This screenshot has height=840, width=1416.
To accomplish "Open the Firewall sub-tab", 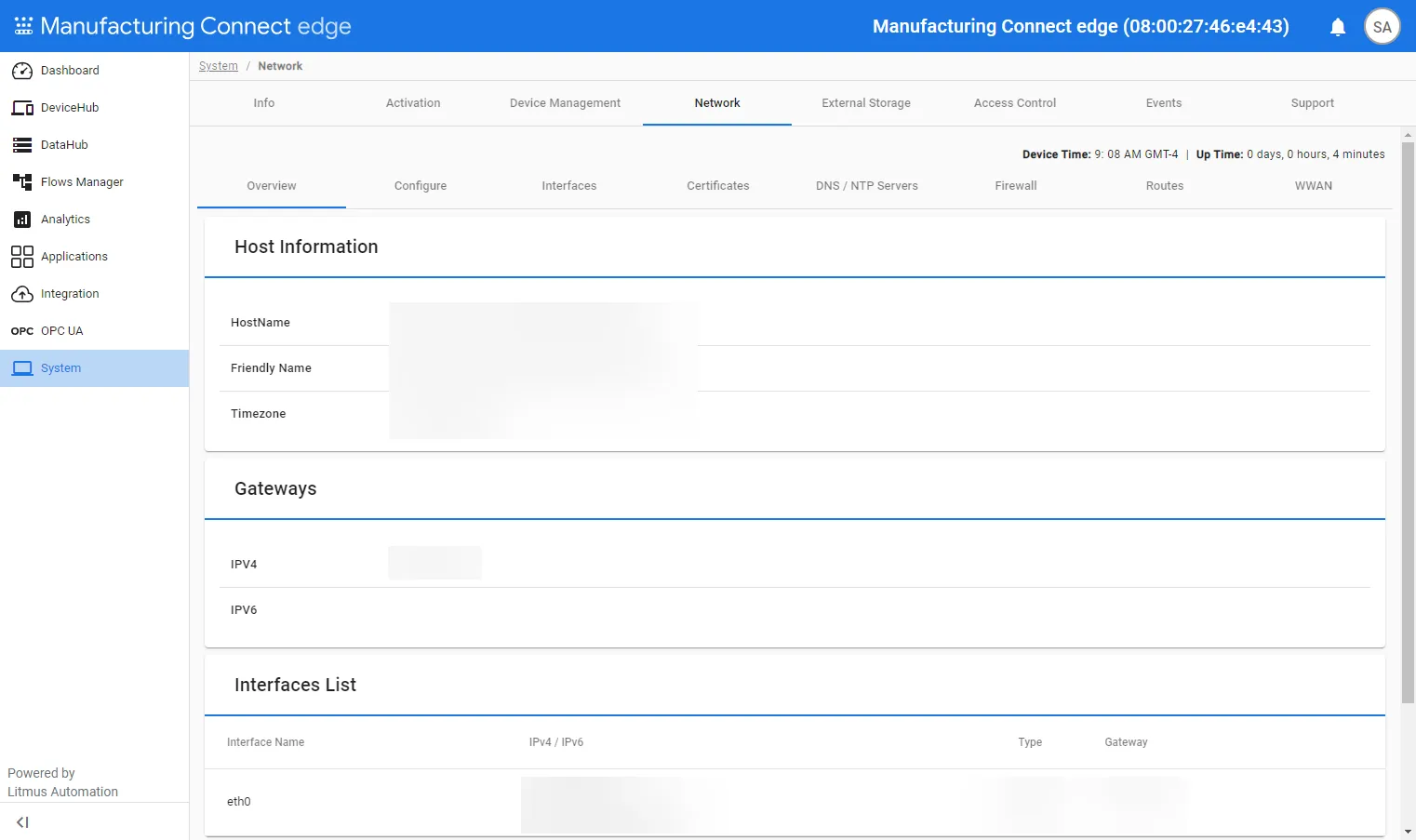I will 1016,186.
